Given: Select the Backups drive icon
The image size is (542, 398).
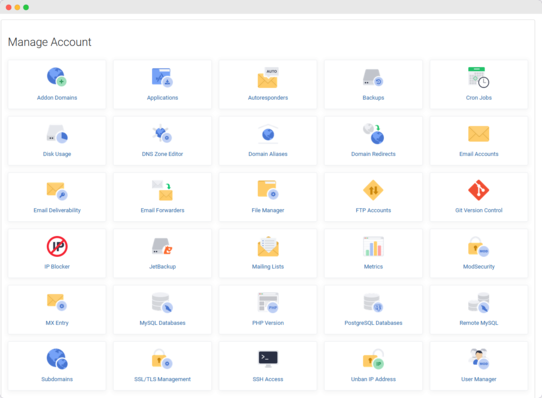Looking at the screenshot, I should [373, 77].
